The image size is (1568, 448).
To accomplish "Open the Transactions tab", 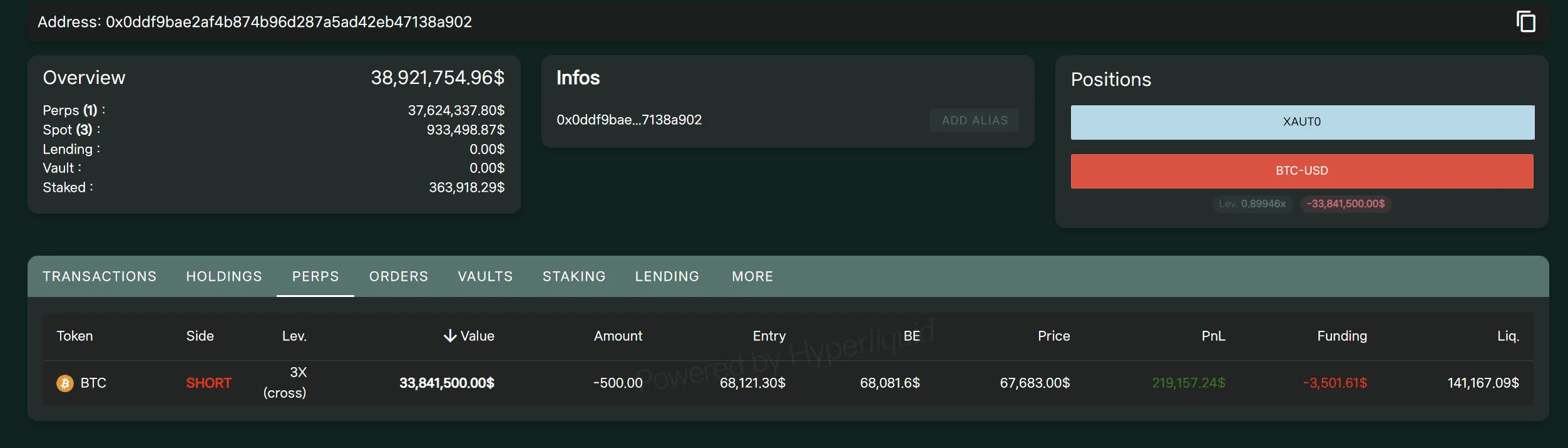I will point(100,276).
